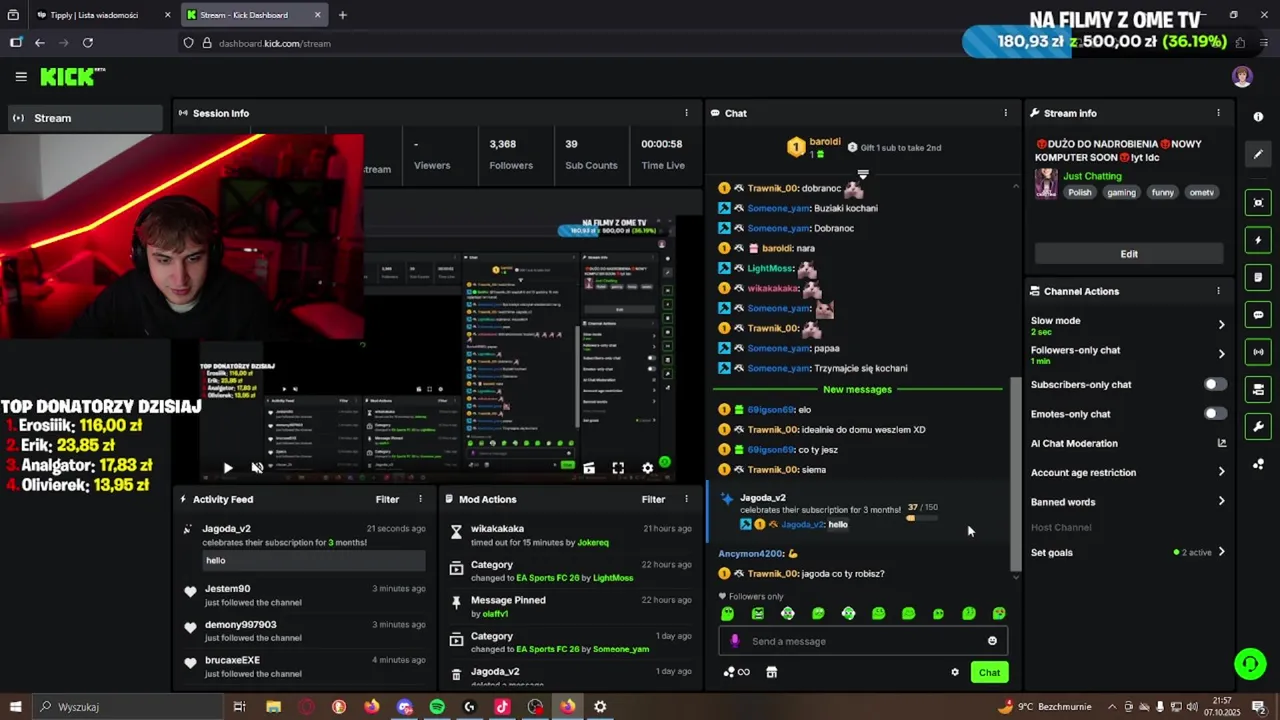Click the theater mode icon on preview
The width and height of the screenshot is (1280, 720).
pyautogui.click(x=589, y=467)
